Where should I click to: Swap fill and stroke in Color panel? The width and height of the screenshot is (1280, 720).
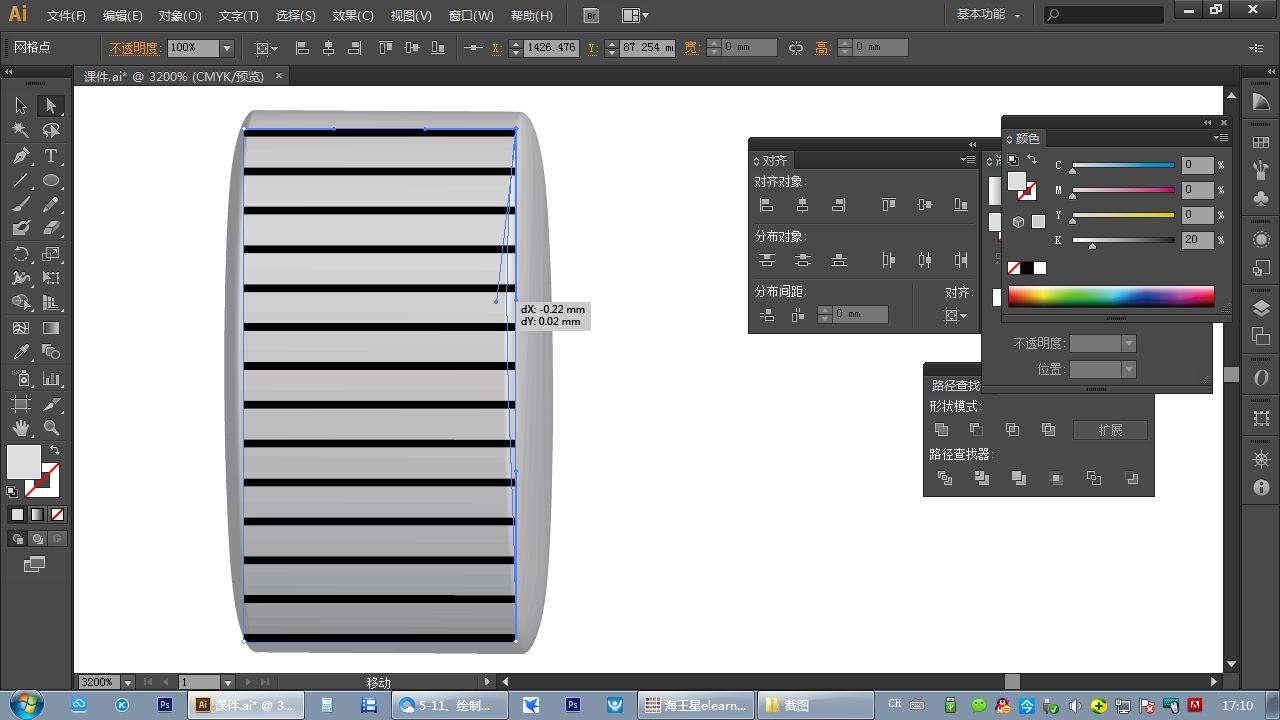click(1032, 160)
